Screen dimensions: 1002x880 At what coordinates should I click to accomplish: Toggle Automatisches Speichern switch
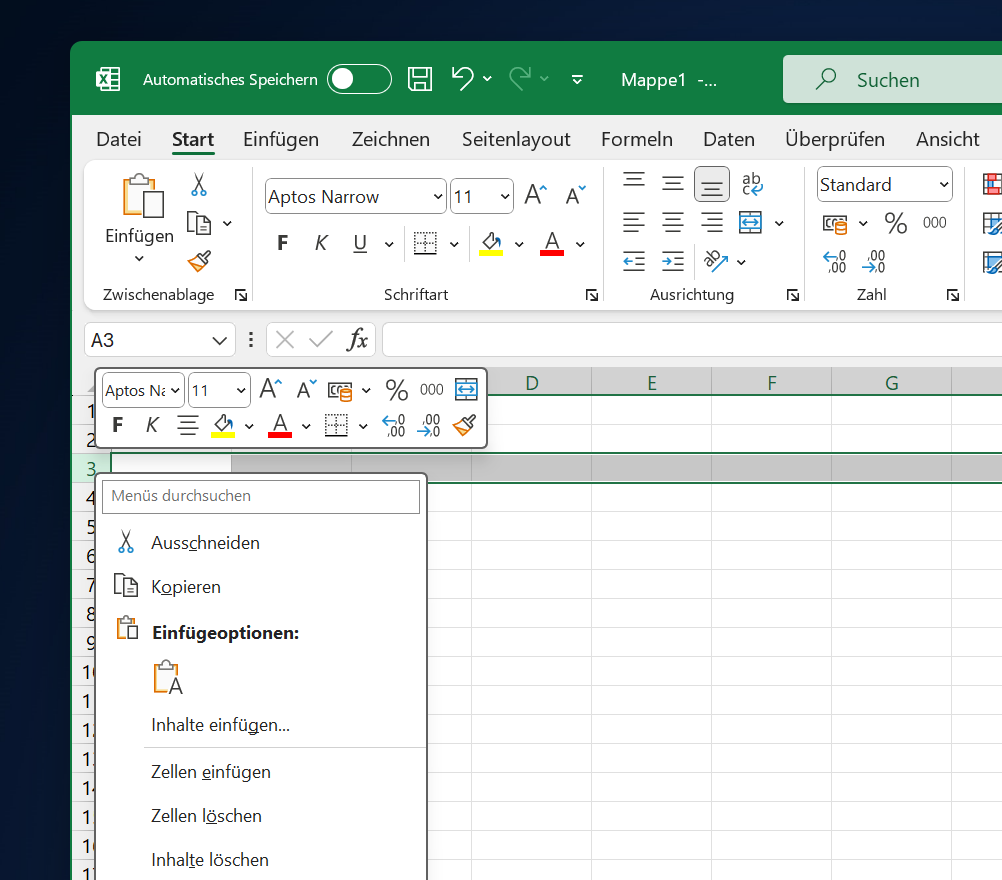click(x=360, y=79)
